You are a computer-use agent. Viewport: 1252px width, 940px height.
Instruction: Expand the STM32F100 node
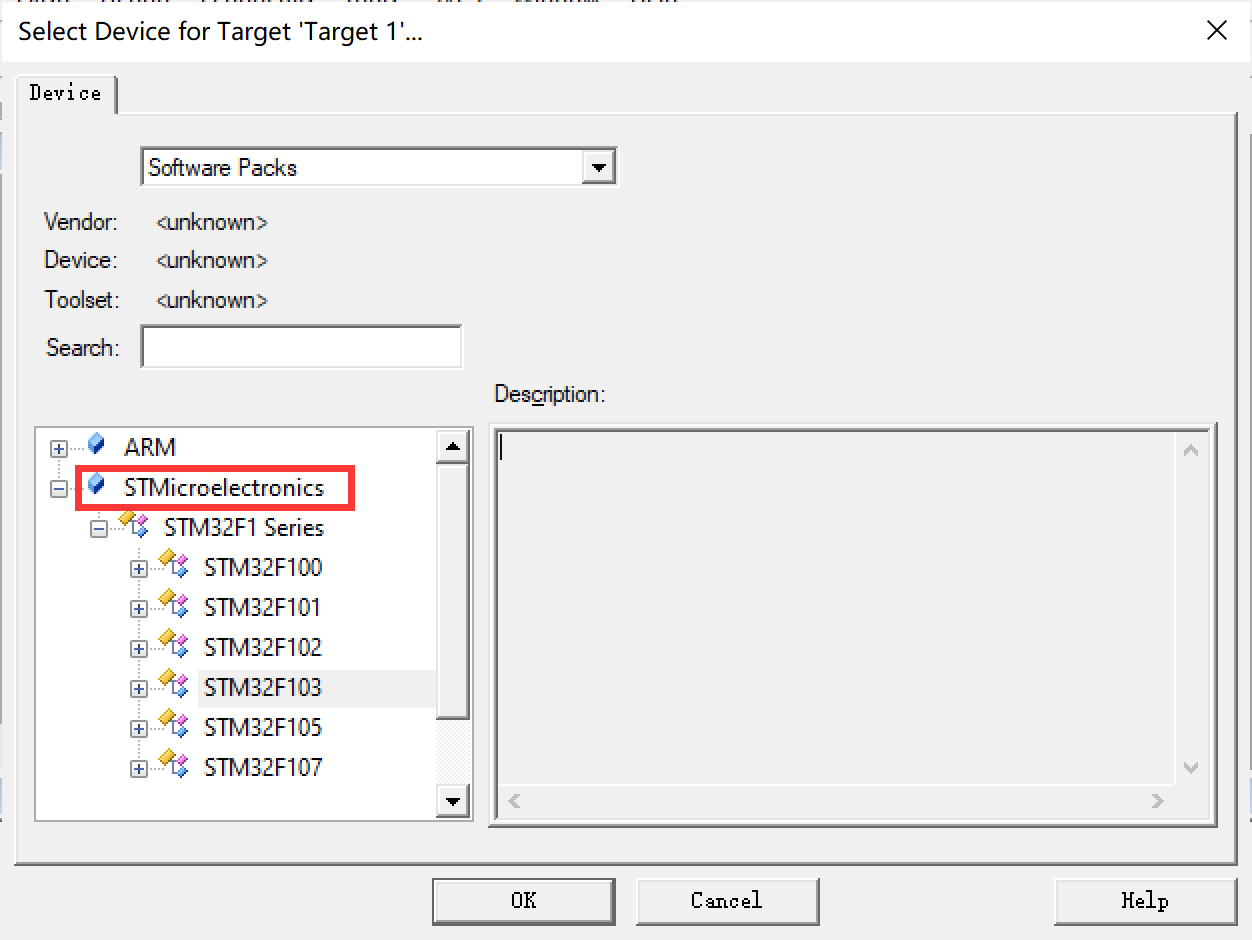(x=139, y=569)
